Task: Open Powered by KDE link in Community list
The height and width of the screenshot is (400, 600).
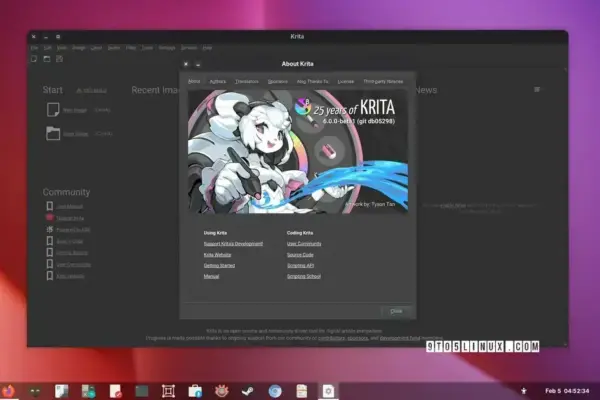Action: point(73,230)
